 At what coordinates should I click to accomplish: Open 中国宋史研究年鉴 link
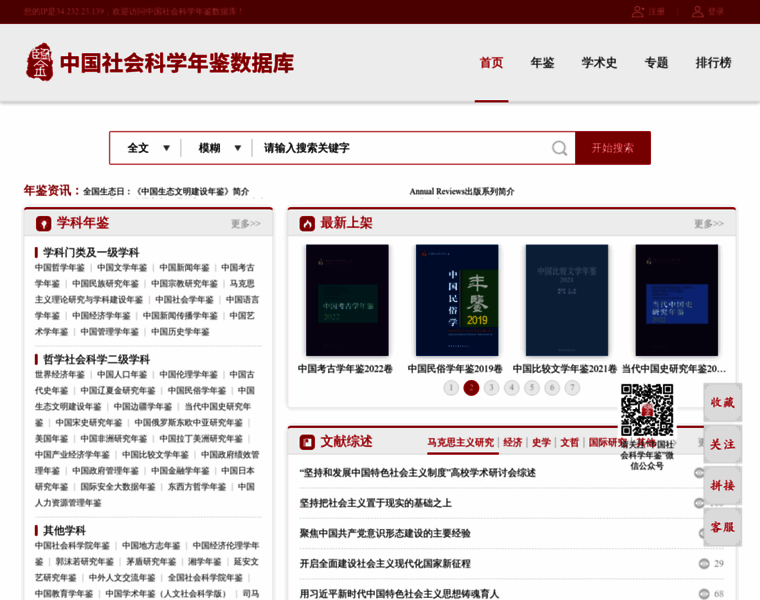[x=89, y=423]
